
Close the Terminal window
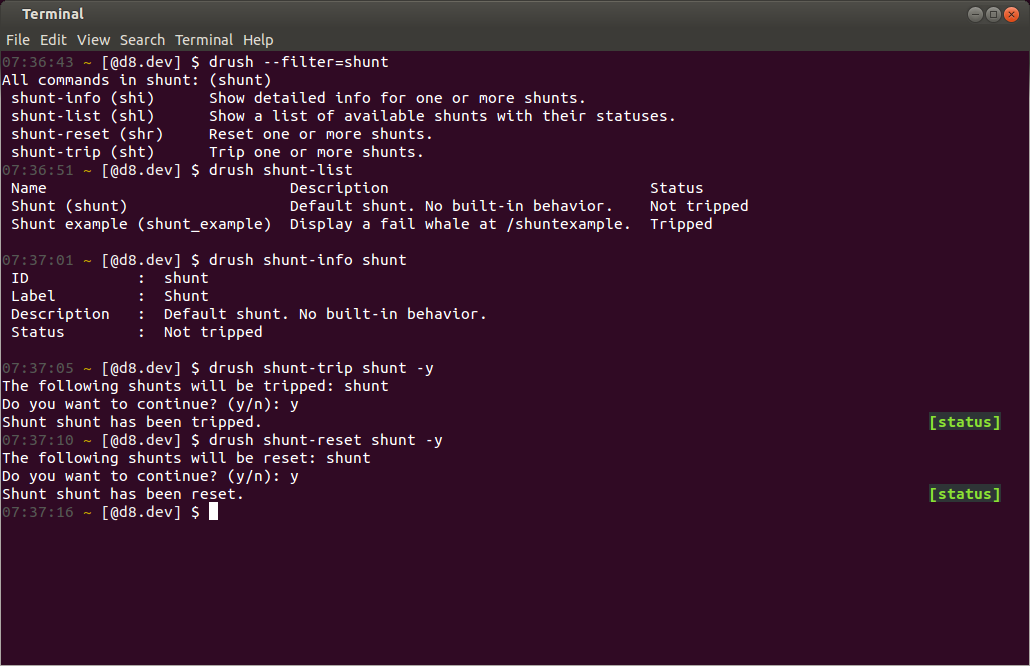1012,14
